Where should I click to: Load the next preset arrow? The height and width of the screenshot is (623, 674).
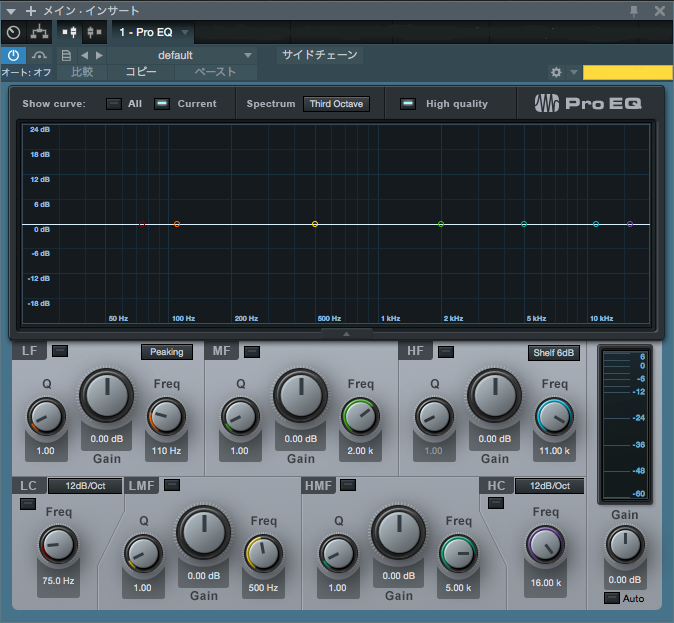point(99,55)
